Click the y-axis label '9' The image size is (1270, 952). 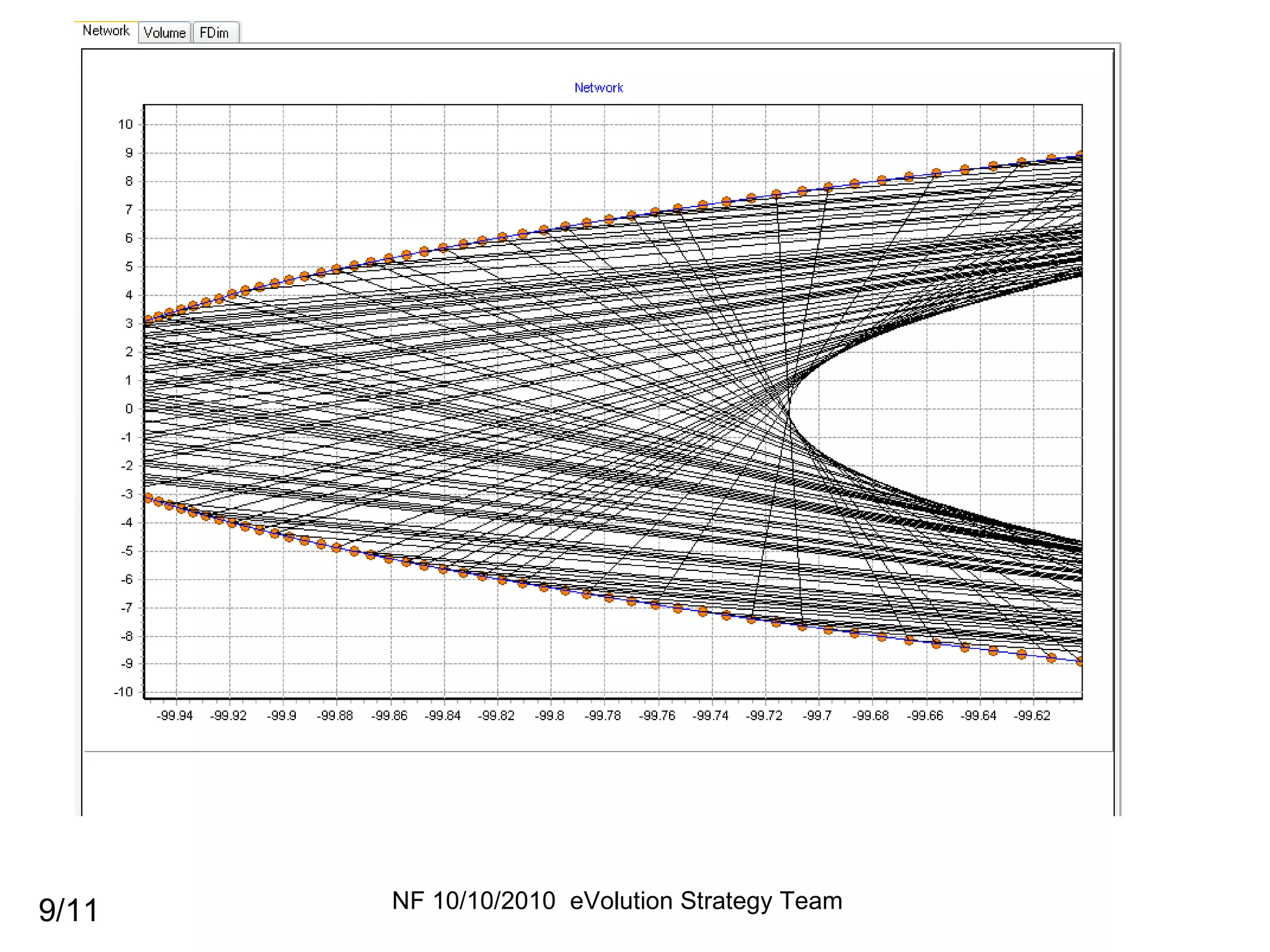coord(129,153)
